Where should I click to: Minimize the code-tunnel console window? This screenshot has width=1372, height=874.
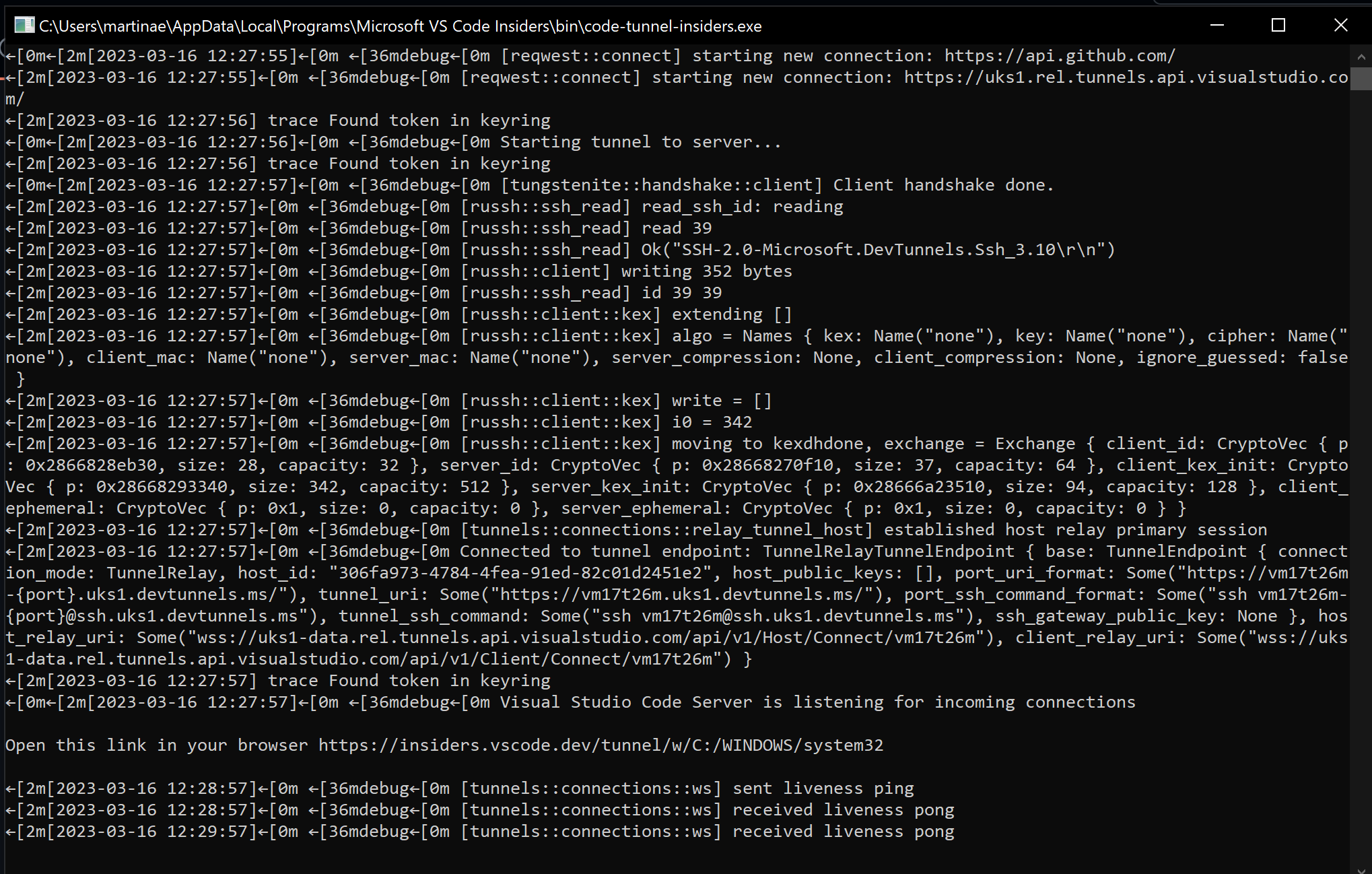tap(1216, 26)
